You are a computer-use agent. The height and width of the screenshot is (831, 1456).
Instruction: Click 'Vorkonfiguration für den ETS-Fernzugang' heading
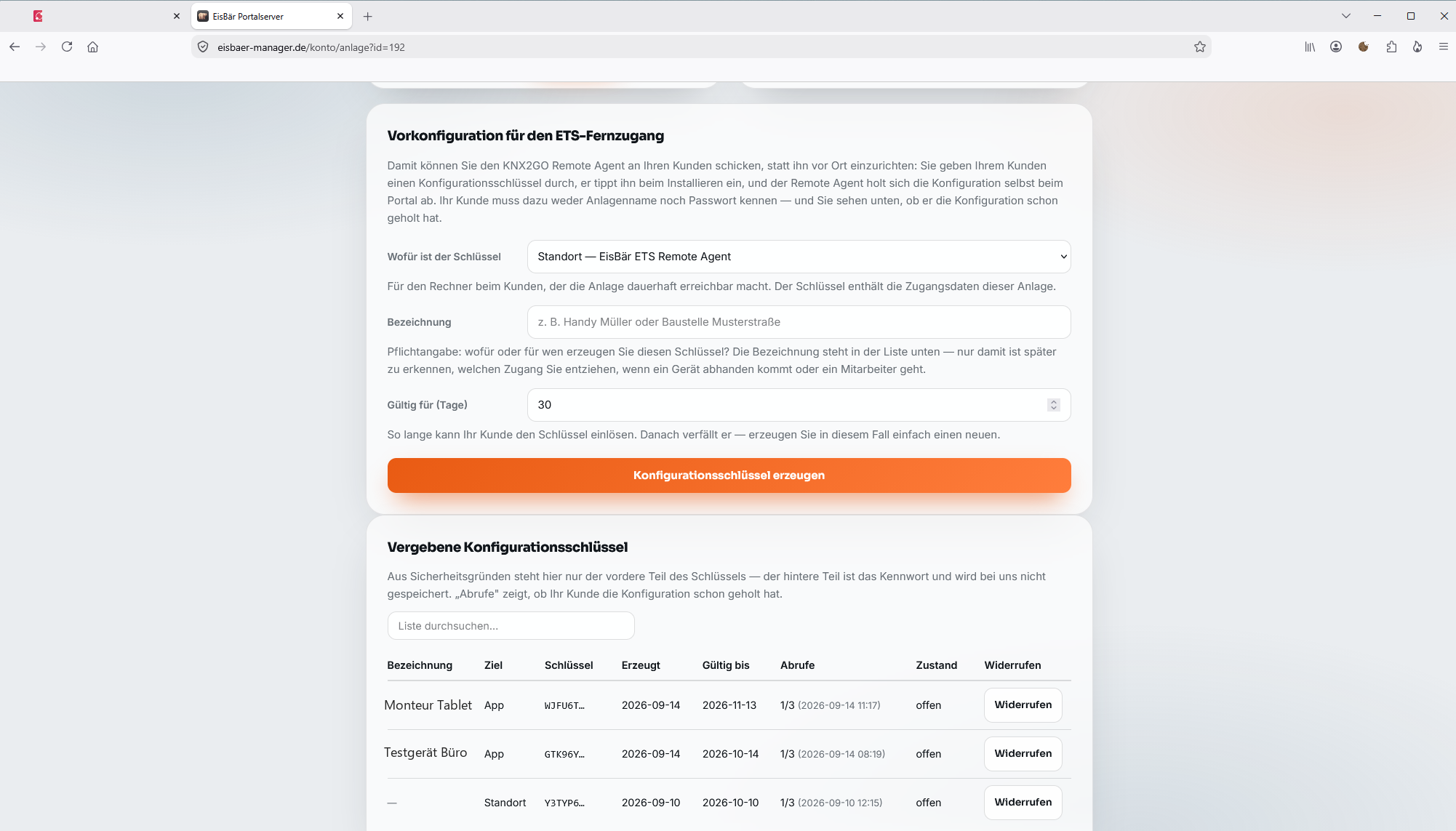525,135
